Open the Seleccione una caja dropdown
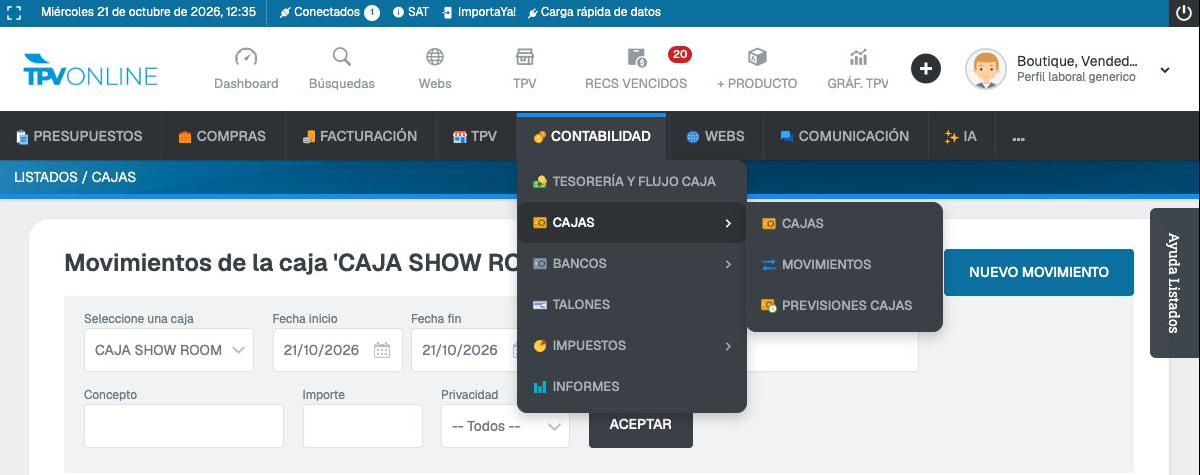1200x475 pixels. [x=169, y=350]
